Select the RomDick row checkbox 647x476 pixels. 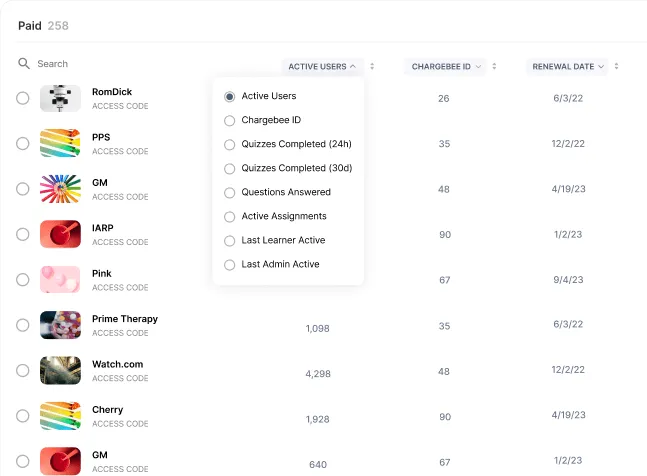click(23, 98)
